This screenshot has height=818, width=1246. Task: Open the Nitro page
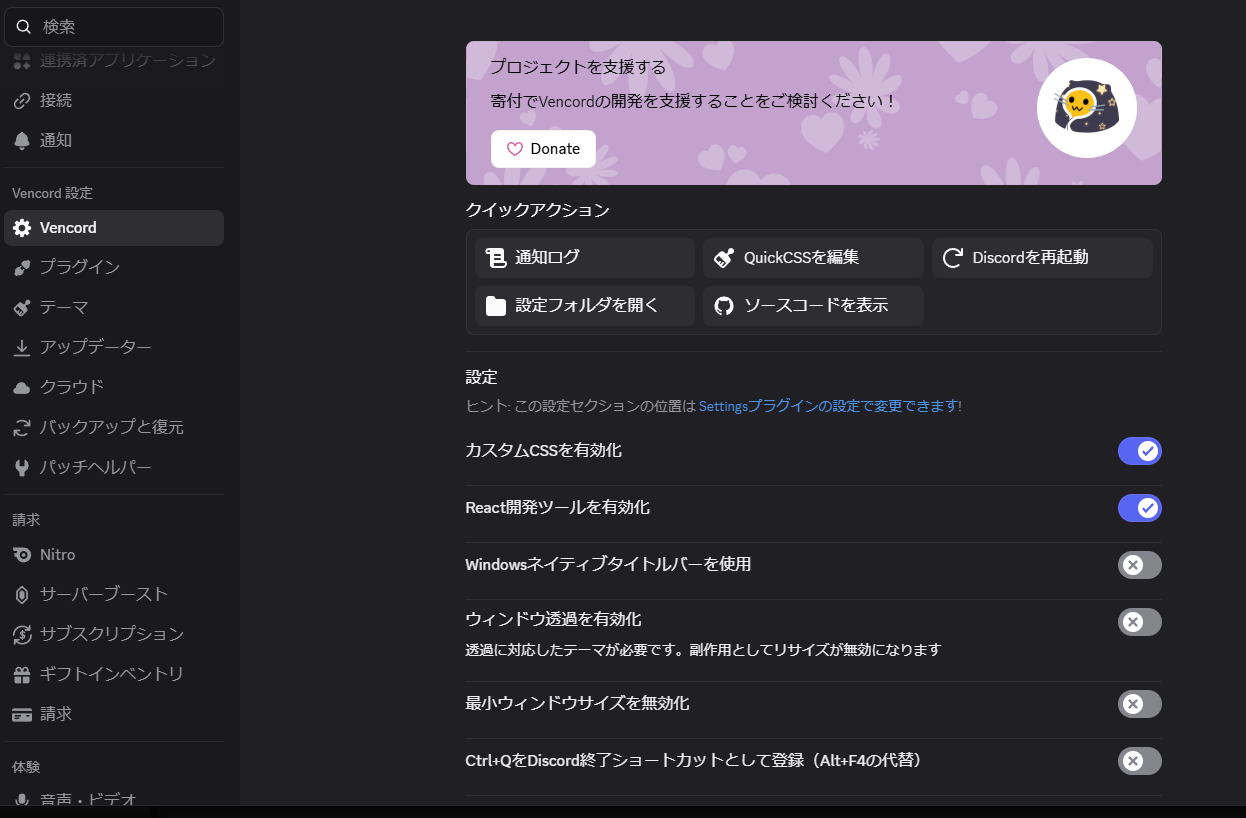point(114,555)
